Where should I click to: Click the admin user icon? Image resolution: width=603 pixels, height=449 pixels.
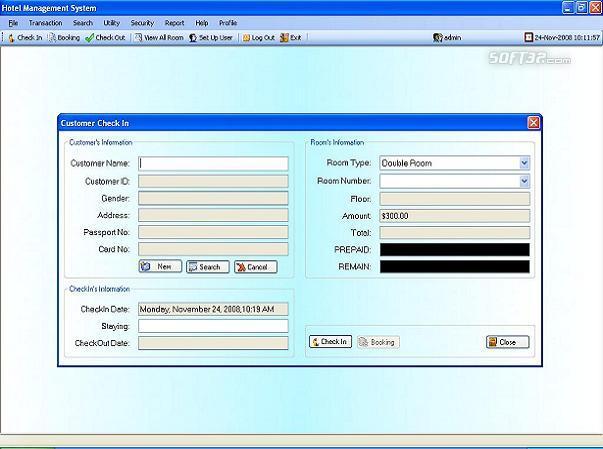(438, 38)
